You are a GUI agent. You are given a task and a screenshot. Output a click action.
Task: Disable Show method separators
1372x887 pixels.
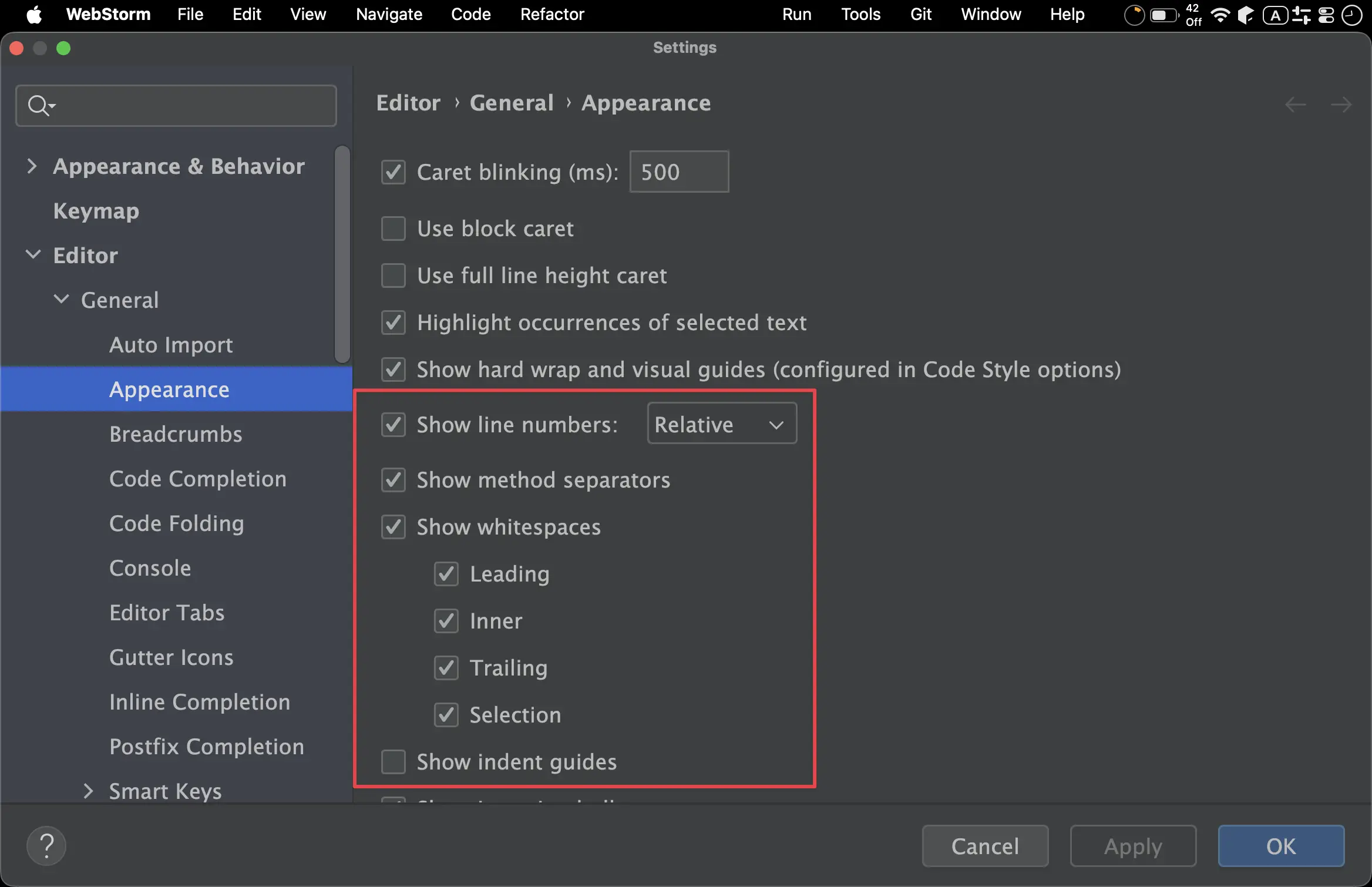(x=394, y=480)
